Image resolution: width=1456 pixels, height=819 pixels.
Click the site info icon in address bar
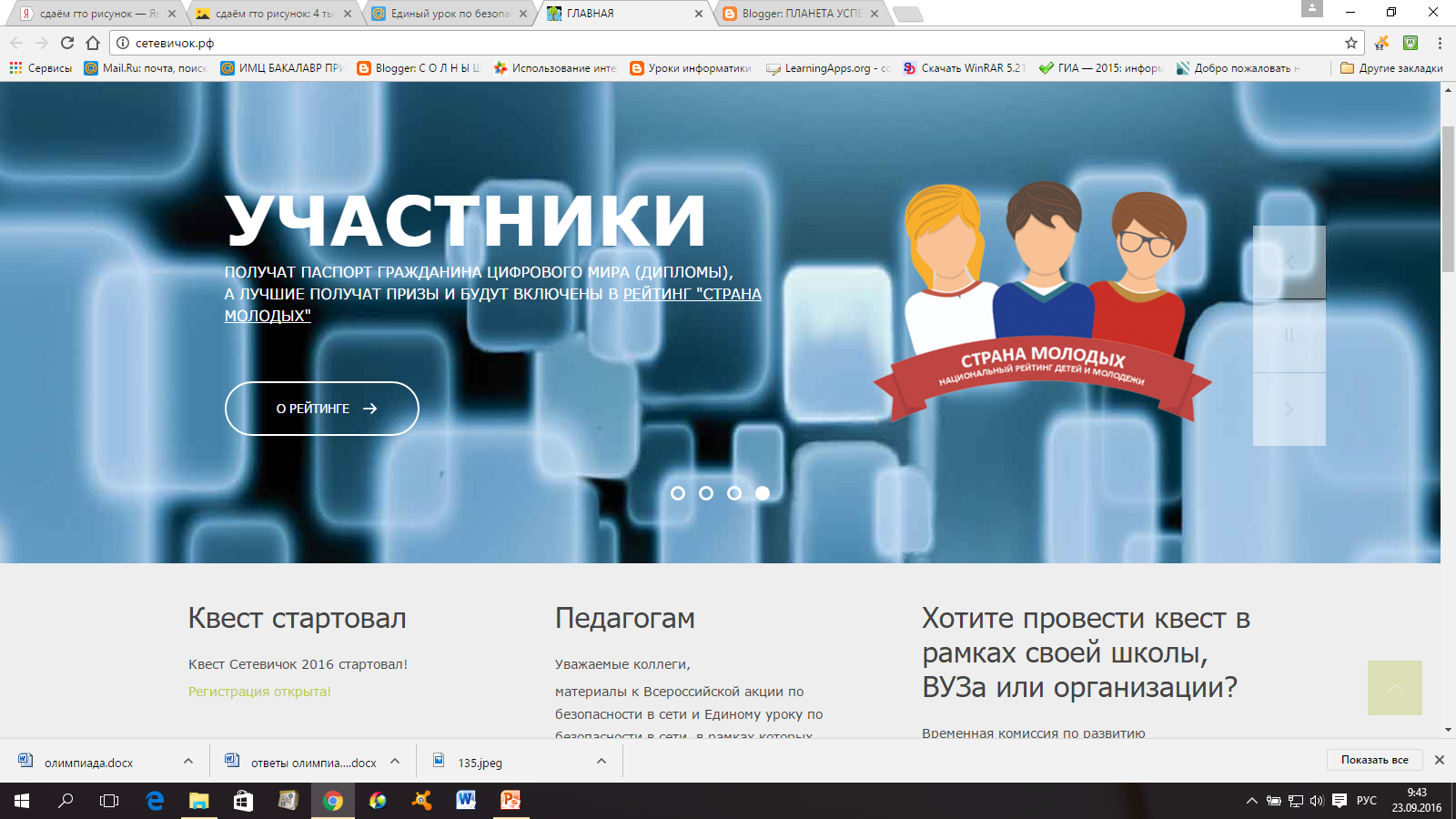(121, 41)
